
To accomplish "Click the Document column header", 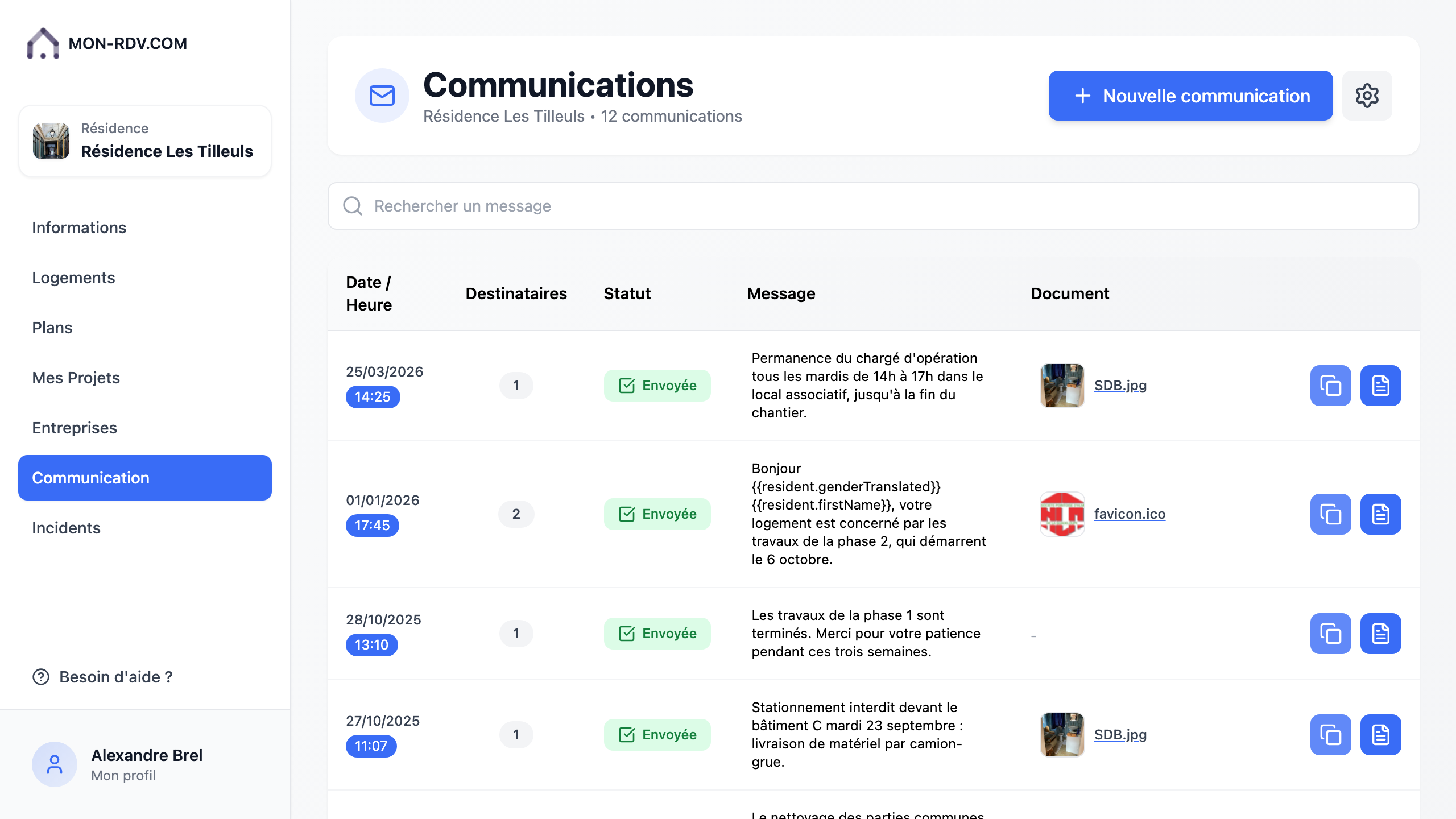I will (1070, 293).
